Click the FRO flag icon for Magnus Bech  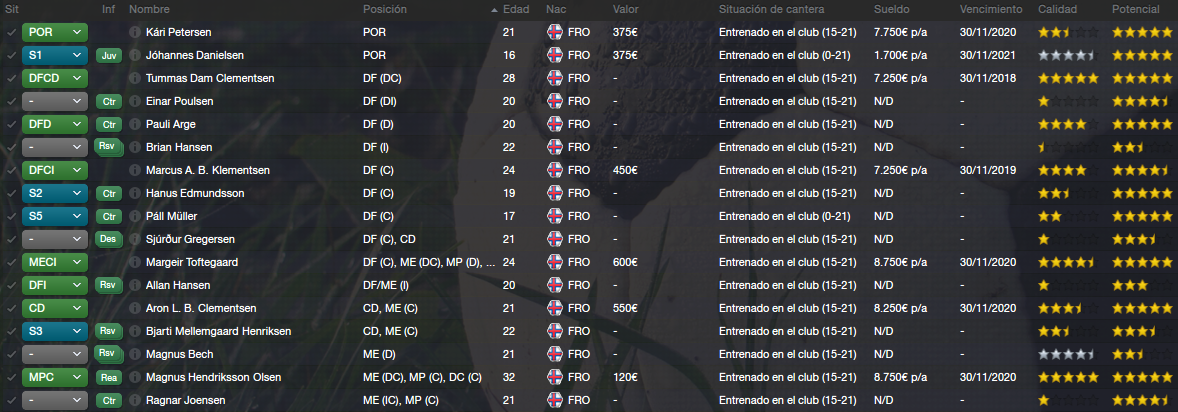pyautogui.click(x=555, y=354)
